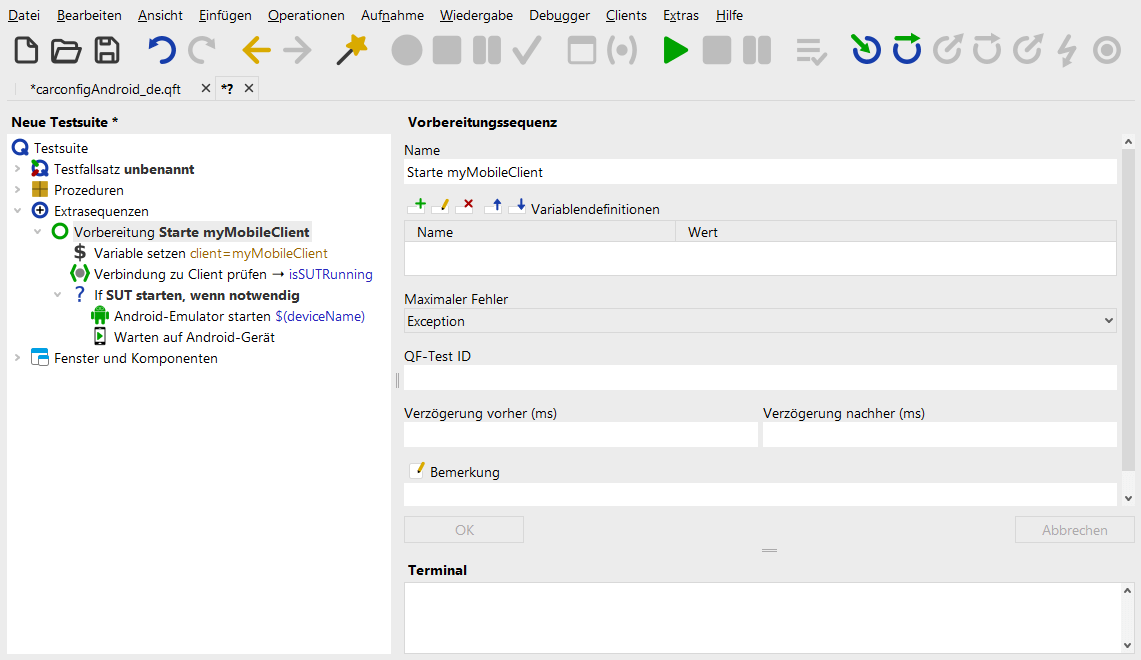Close the *? tab
The image size is (1141, 660).
[x=249, y=88]
